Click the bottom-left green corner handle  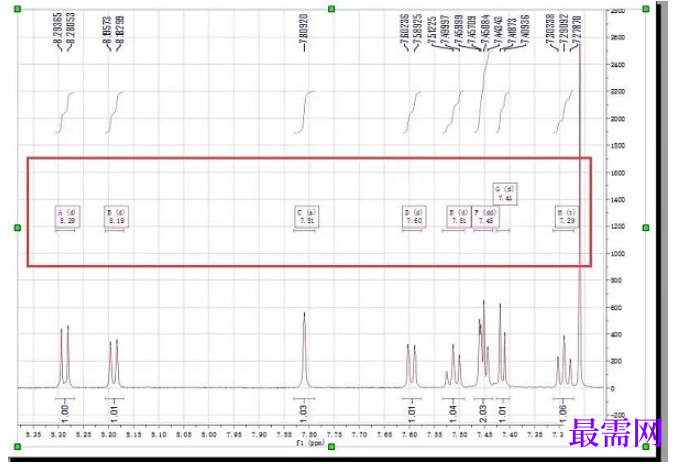pos(18,446)
